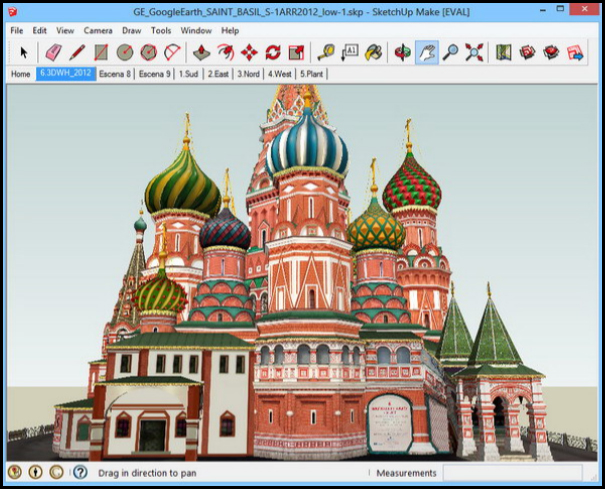The width and height of the screenshot is (605, 489).
Task: Open the Tools menu
Action: (x=161, y=30)
